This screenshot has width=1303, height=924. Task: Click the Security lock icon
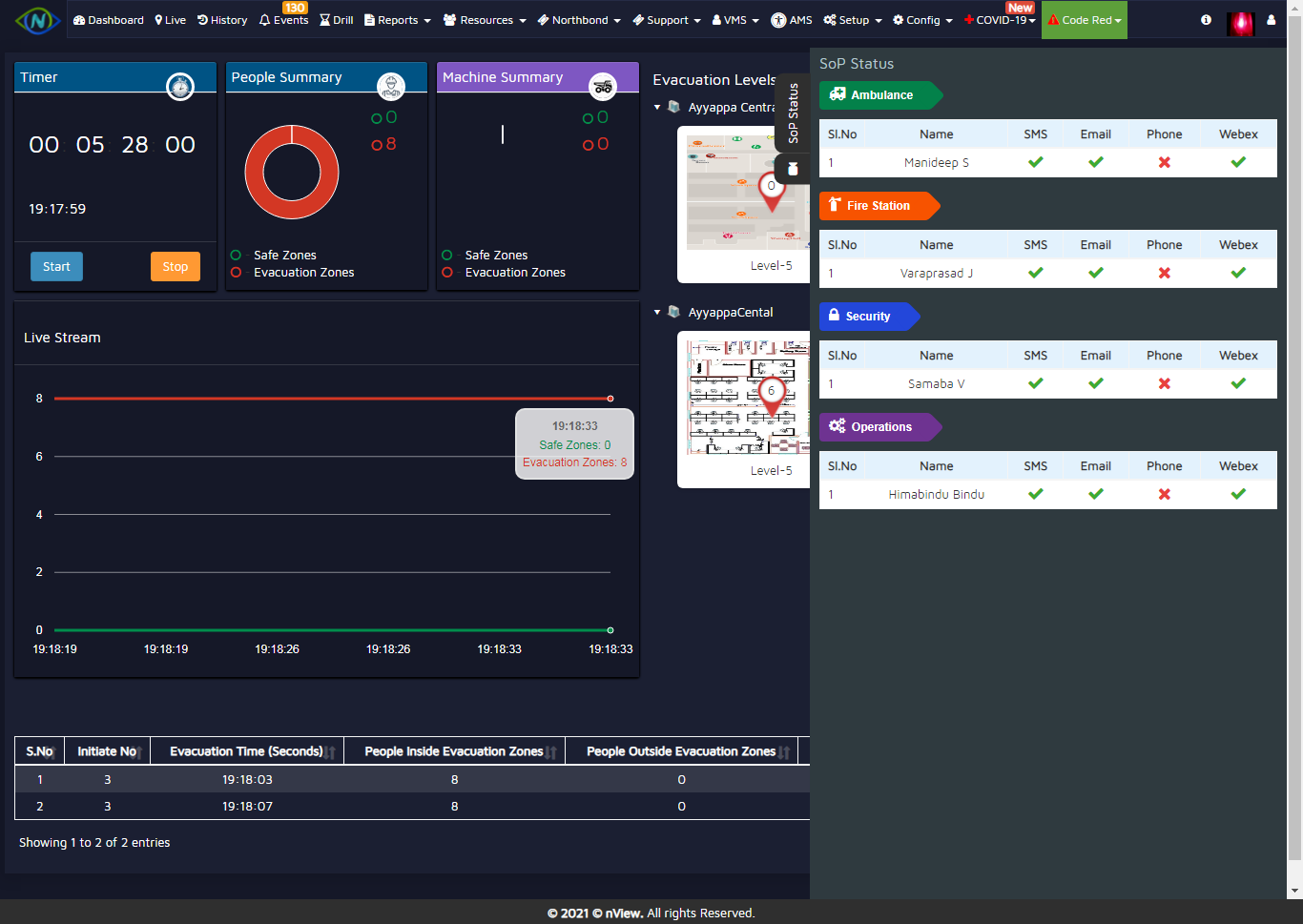coord(834,315)
